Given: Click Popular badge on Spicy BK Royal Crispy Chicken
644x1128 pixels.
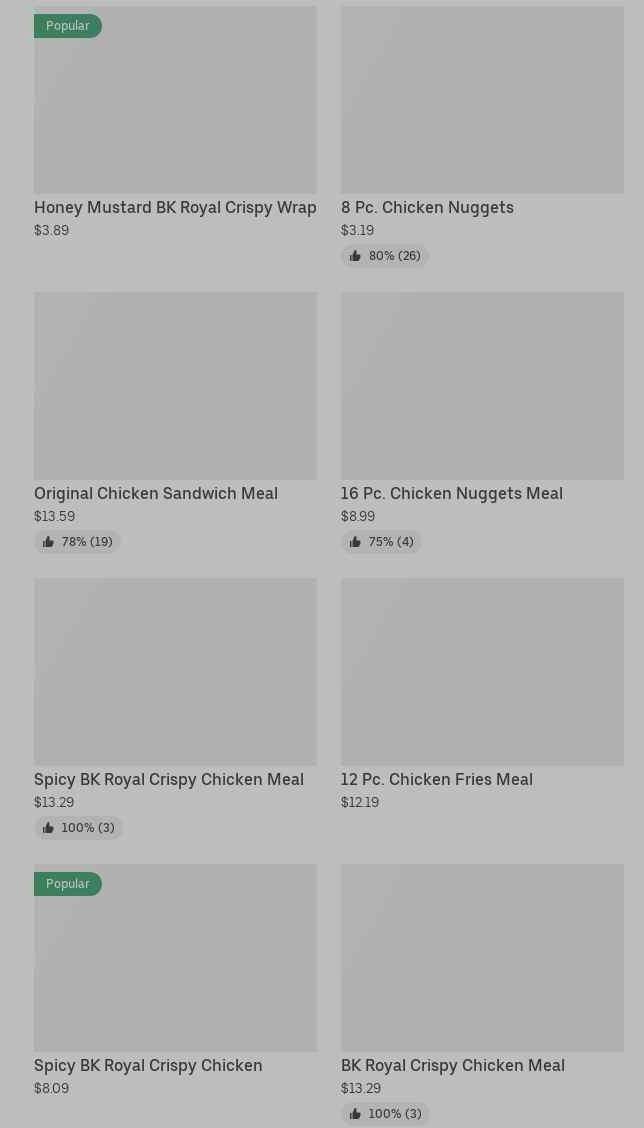Looking at the screenshot, I should (68, 883).
